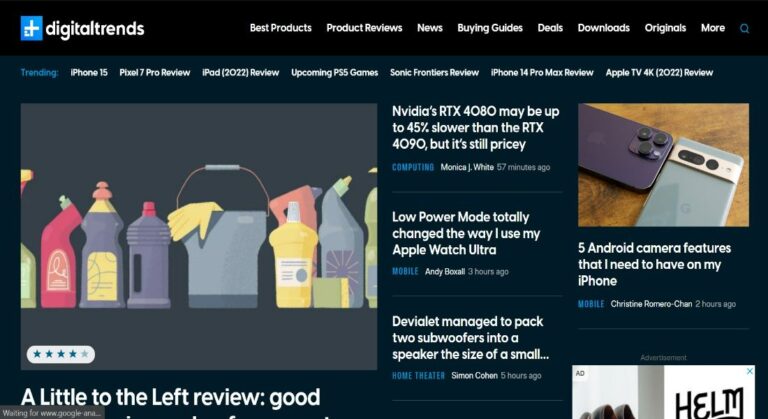Viewport: 768px width, 419px height.
Task: Click the 'Trending:' label
Action: [39, 73]
